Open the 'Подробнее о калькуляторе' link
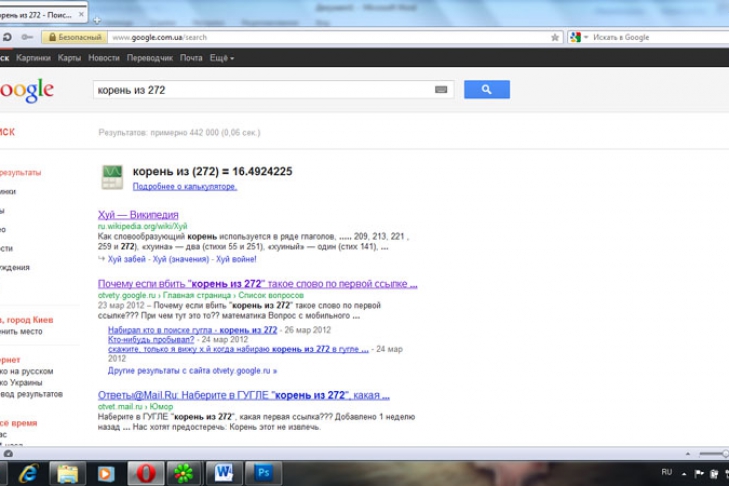729x486 pixels. [x=185, y=186]
